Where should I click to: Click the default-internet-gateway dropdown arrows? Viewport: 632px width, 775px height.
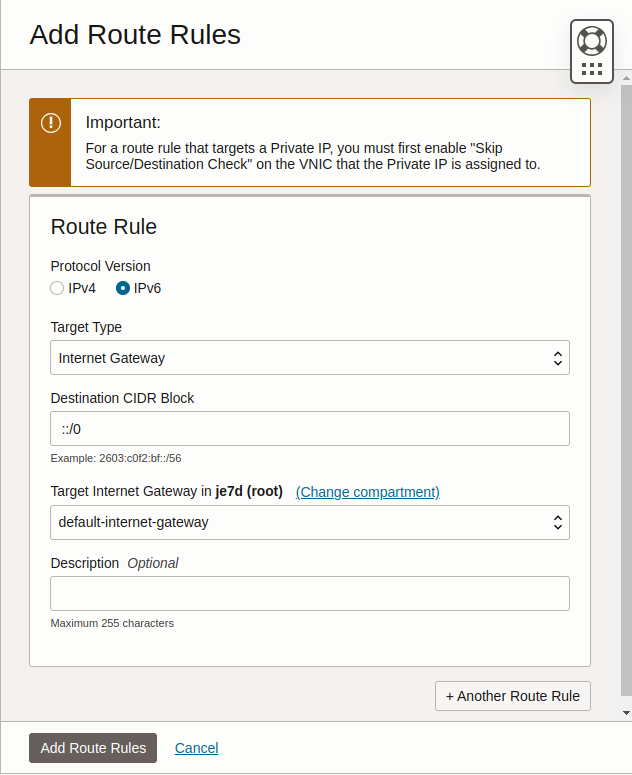pos(557,522)
